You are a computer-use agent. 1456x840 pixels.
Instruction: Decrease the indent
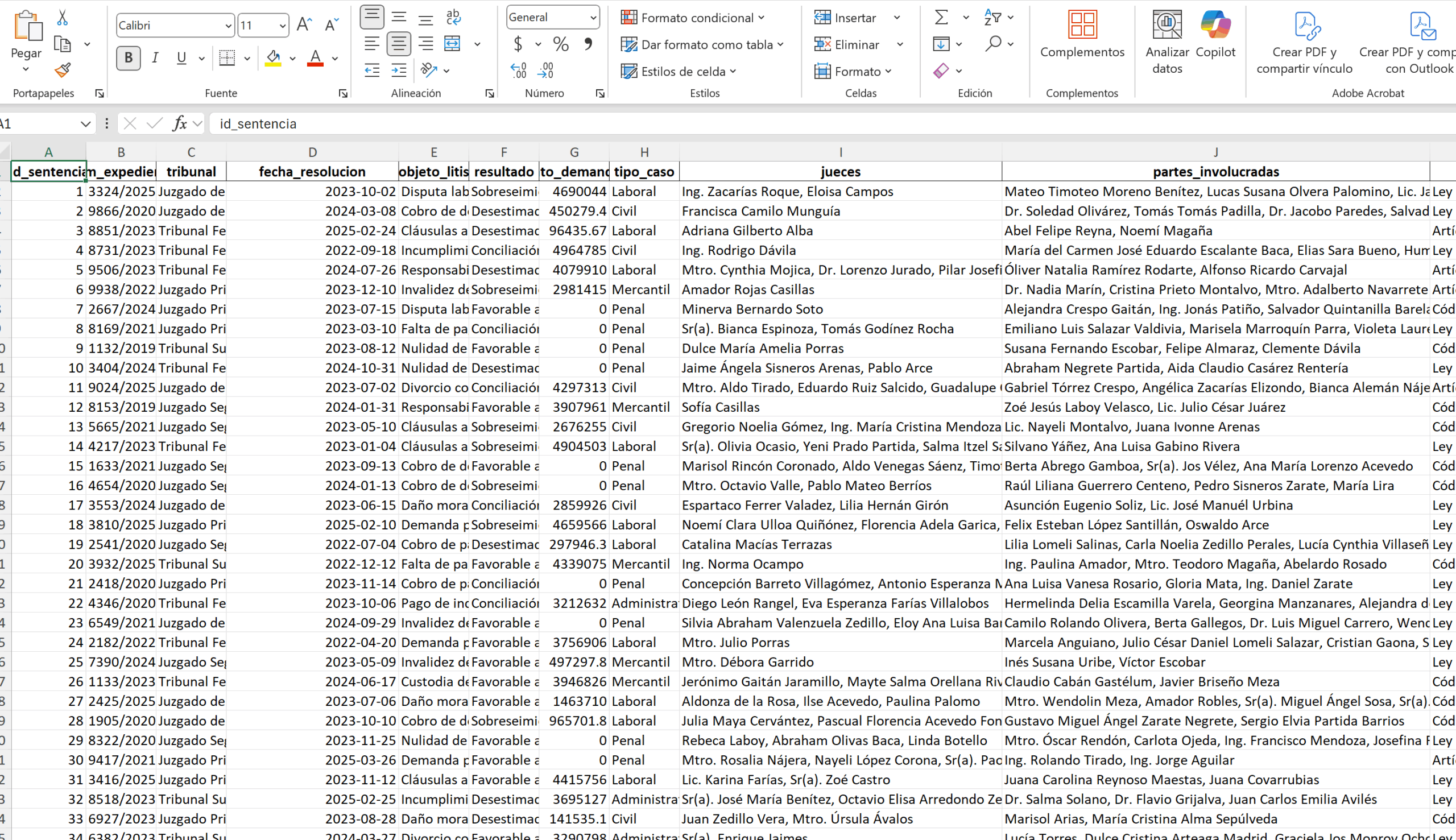(372, 71)
